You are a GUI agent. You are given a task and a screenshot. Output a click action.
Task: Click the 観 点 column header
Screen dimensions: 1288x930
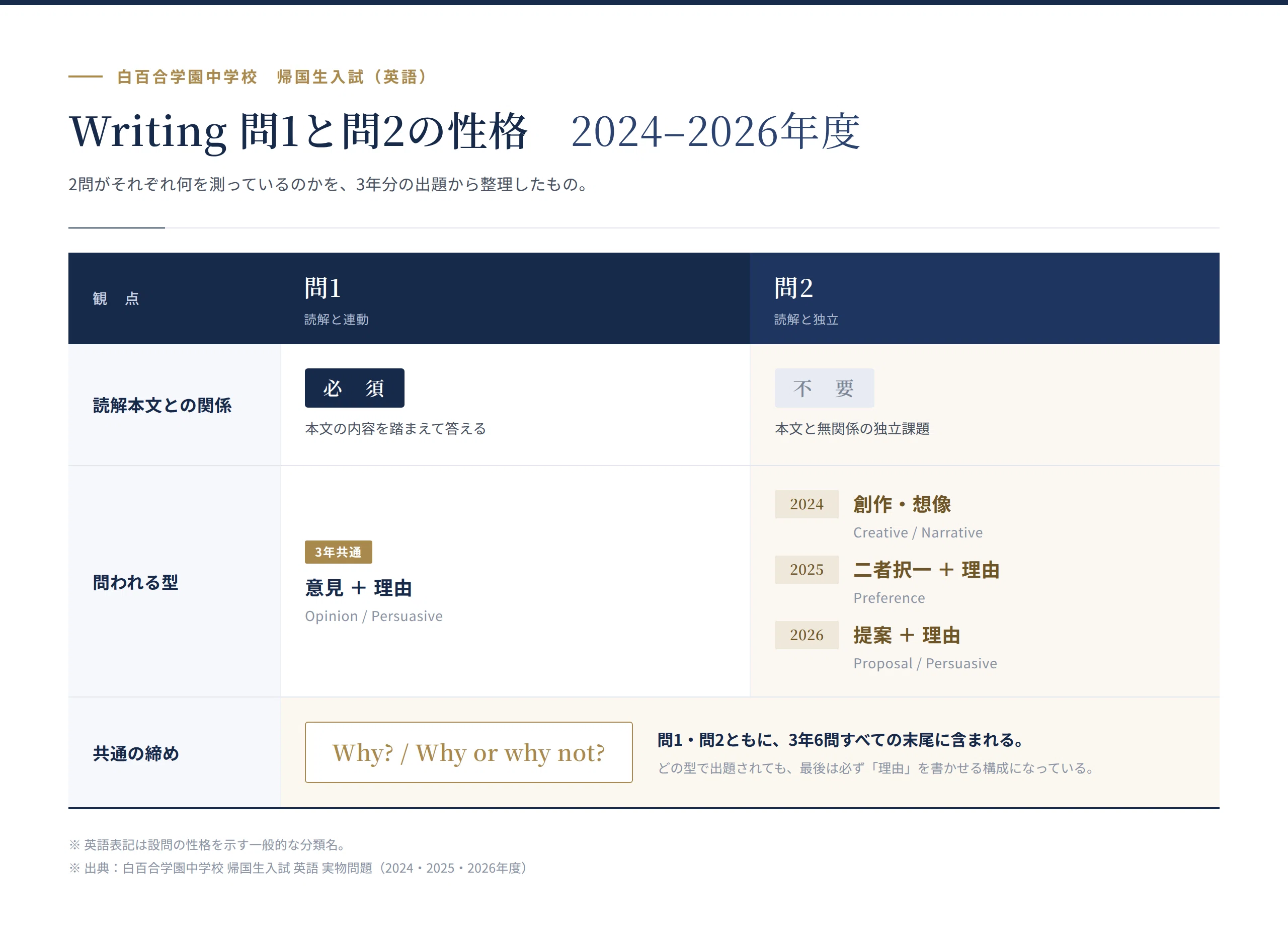pos(116,298)
